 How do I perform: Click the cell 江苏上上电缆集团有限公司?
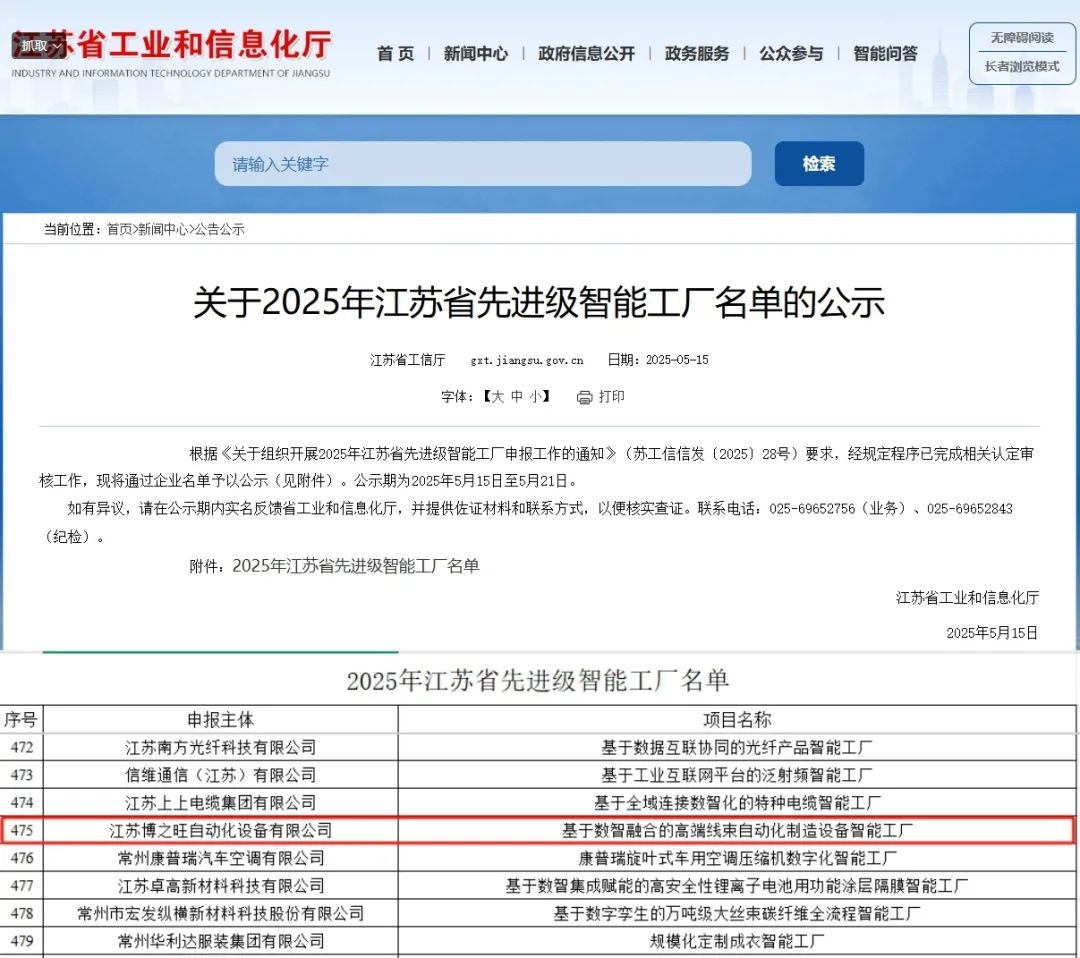tap(220, 802)
